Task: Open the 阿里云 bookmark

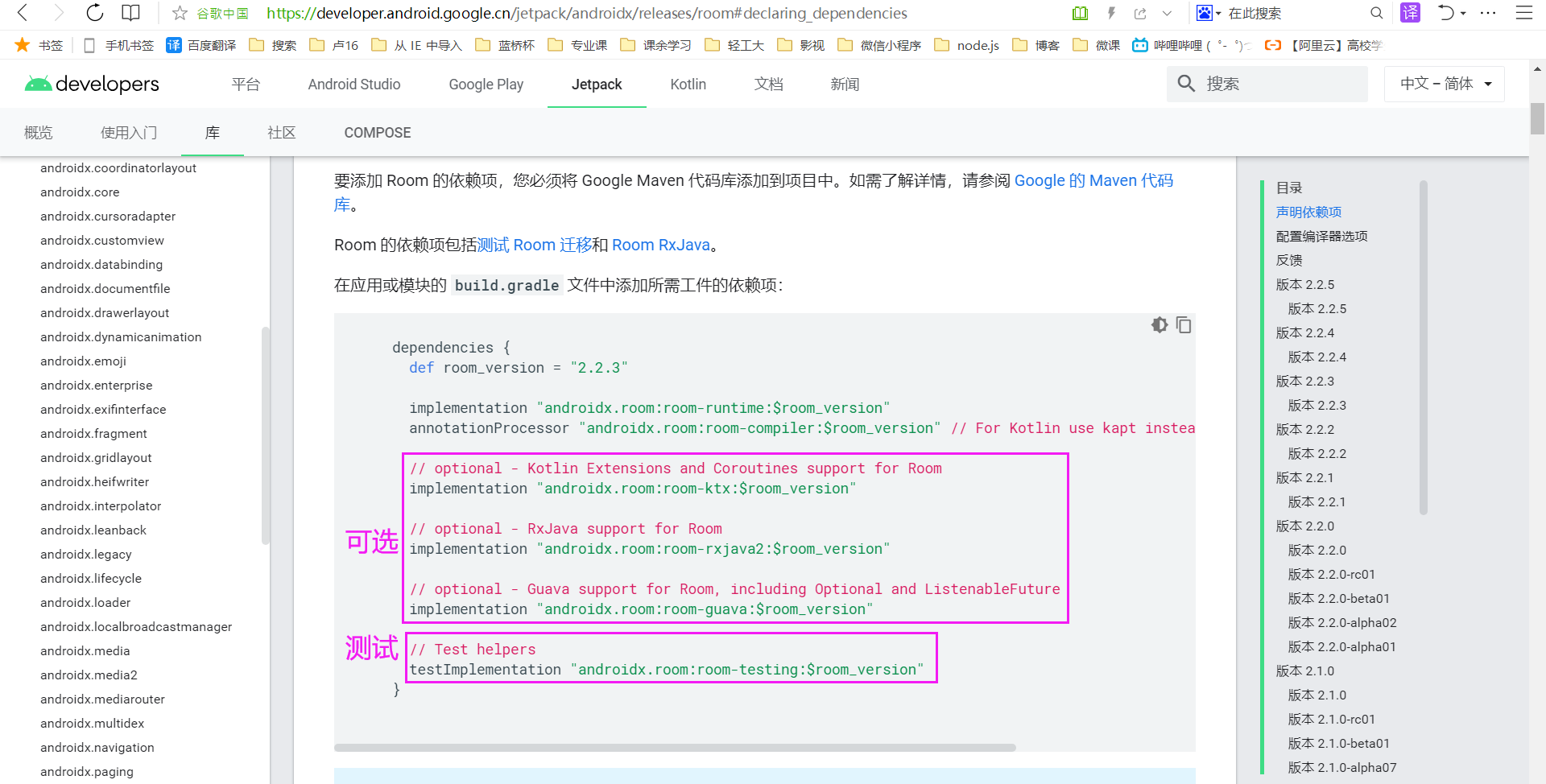Action: 1323,45
